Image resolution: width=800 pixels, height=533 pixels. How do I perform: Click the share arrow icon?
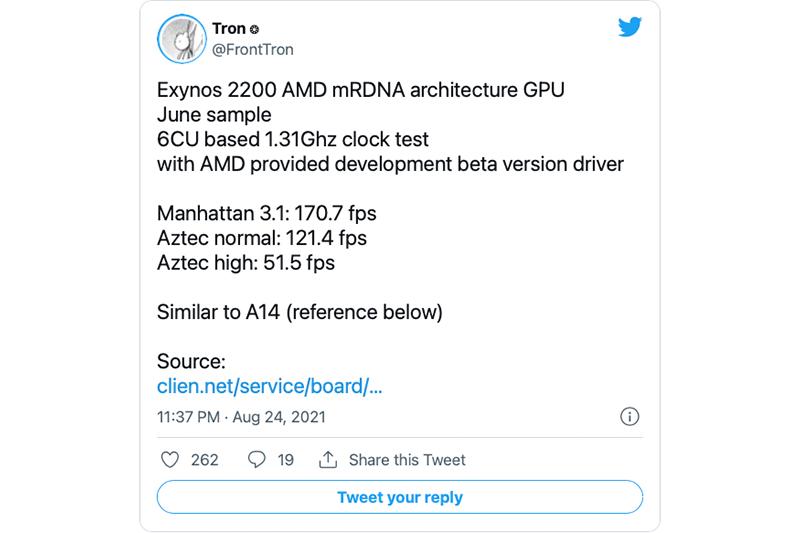click(327, 460)
